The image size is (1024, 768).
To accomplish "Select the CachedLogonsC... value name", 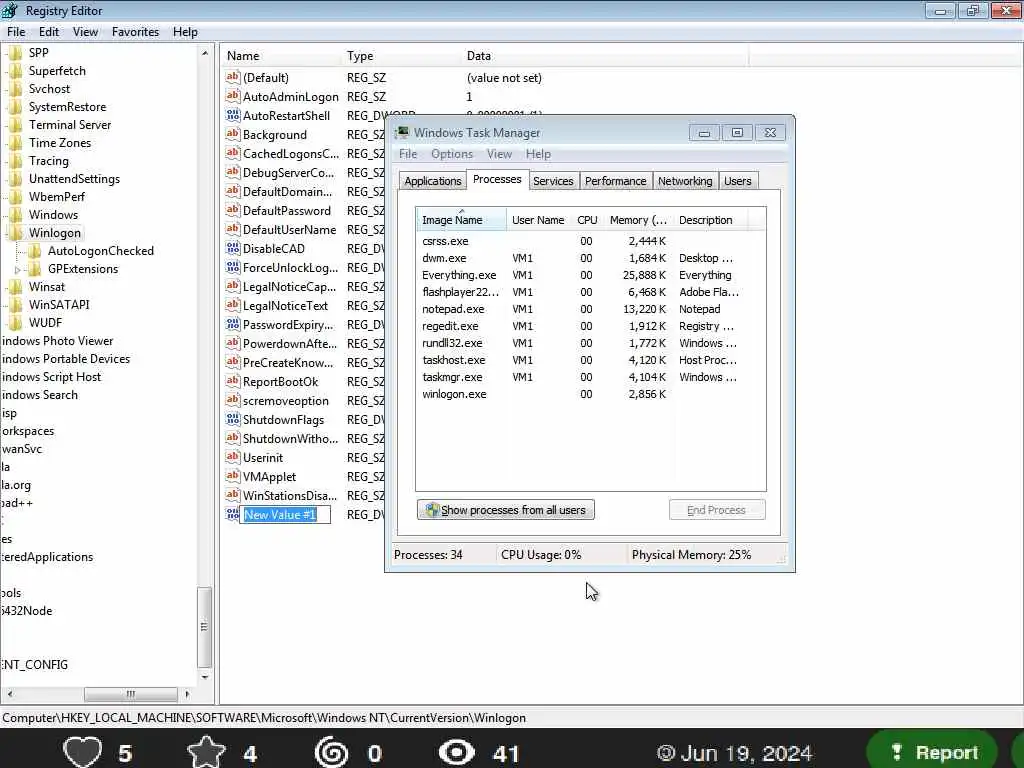I will (291, 153).
